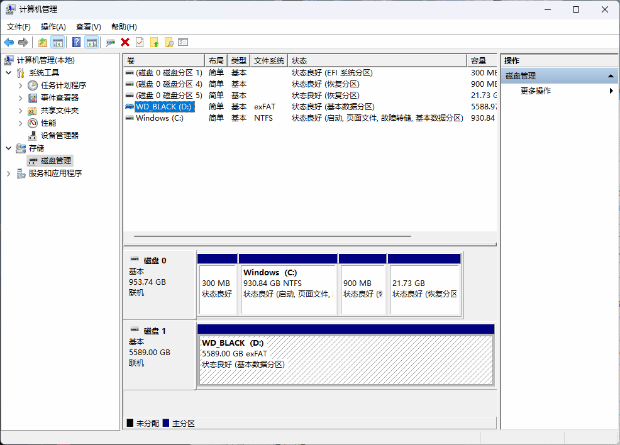Select volume row 磁盘 0 磁盘分区 1
The width and height of the screenshot is (620, 445).
coord(310,73)
